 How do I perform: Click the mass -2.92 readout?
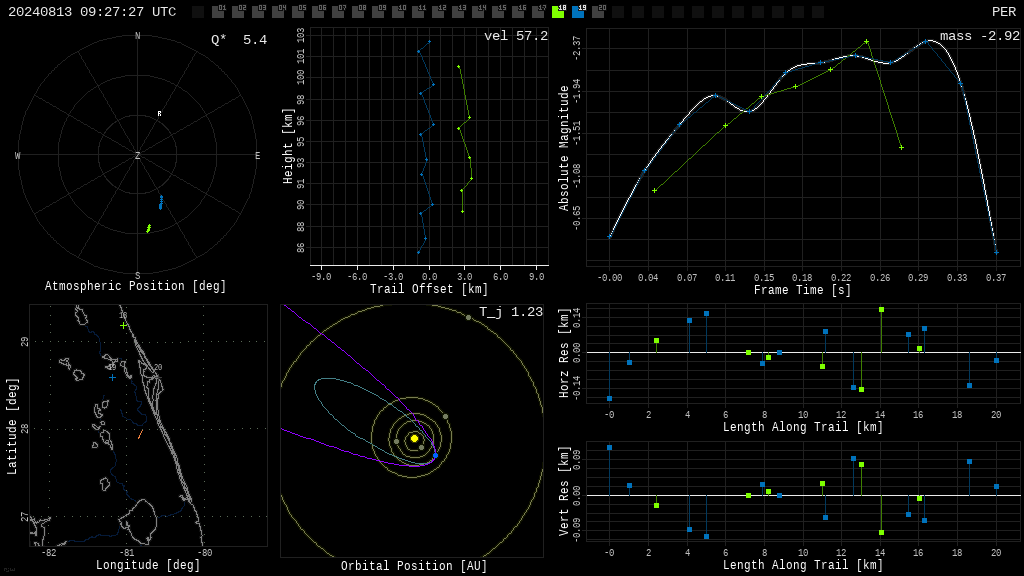tap(980, 36)
